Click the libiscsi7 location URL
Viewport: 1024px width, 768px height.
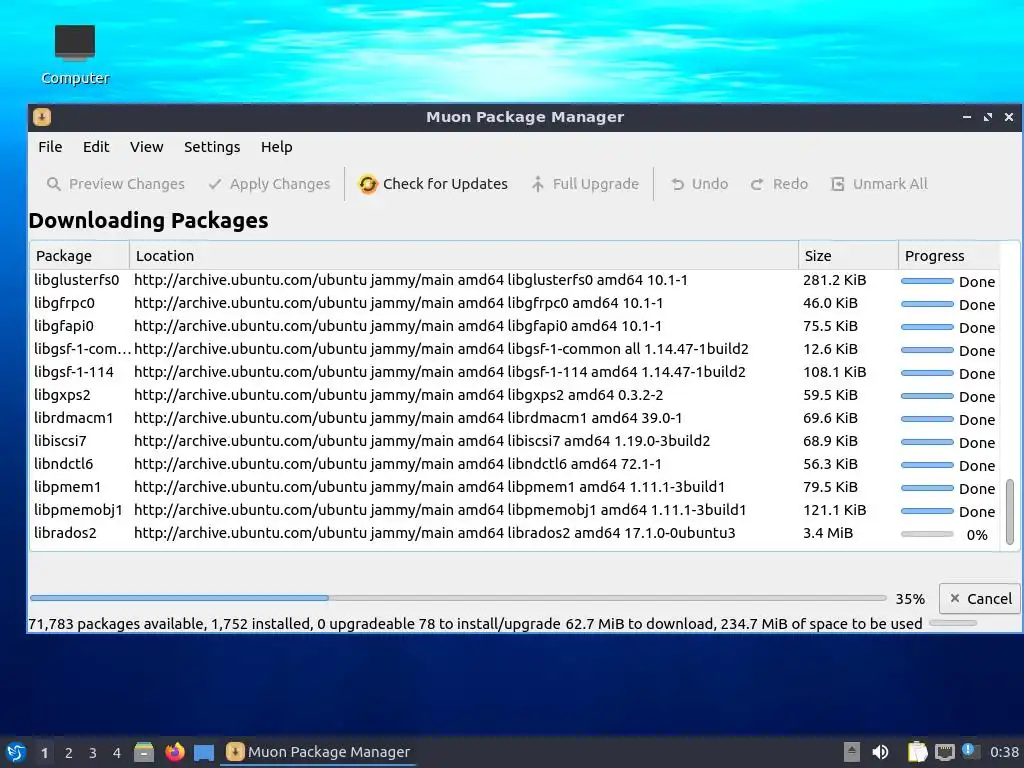pos(422,441)
